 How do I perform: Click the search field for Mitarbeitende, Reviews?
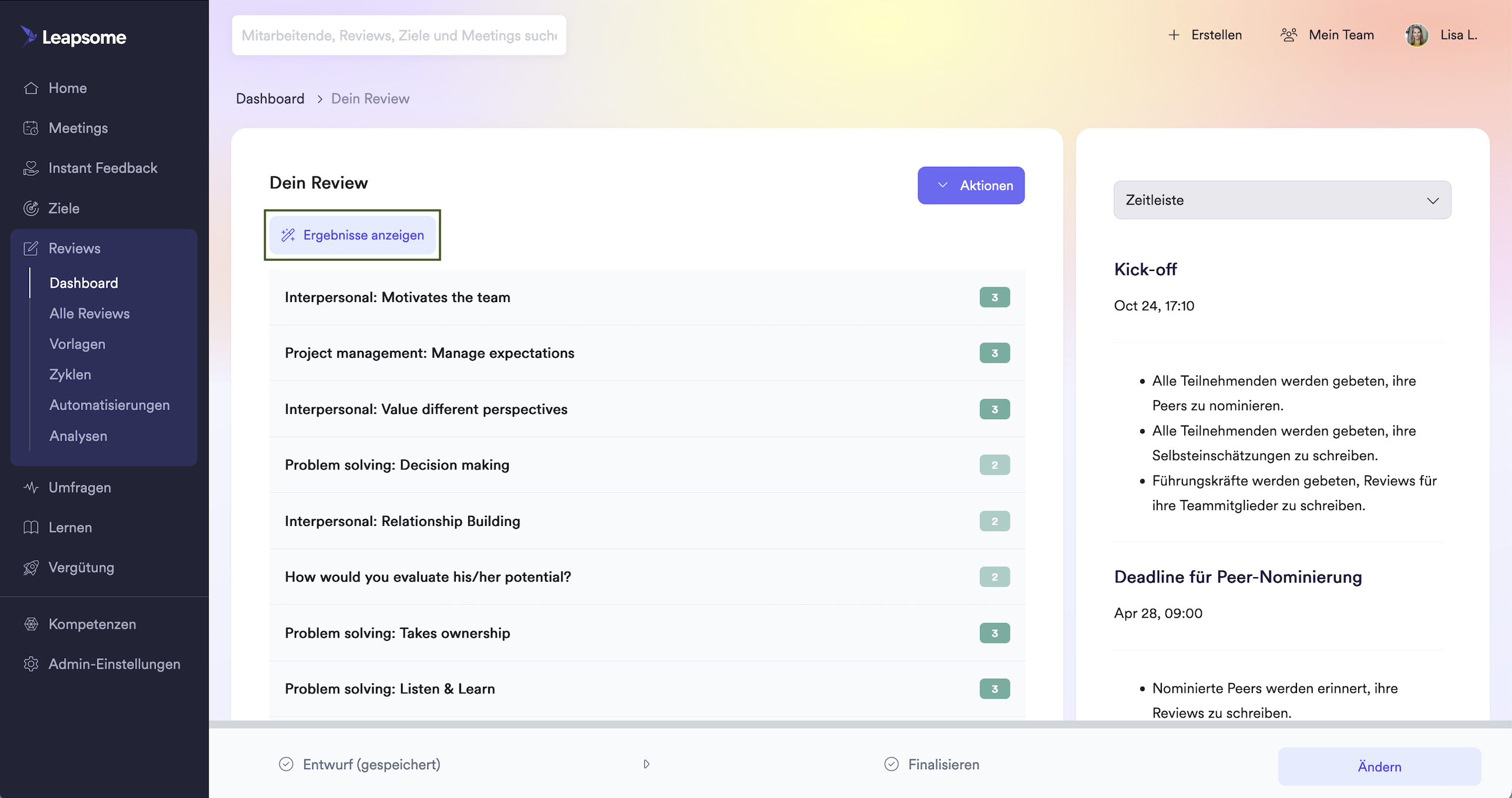[399, 35]
